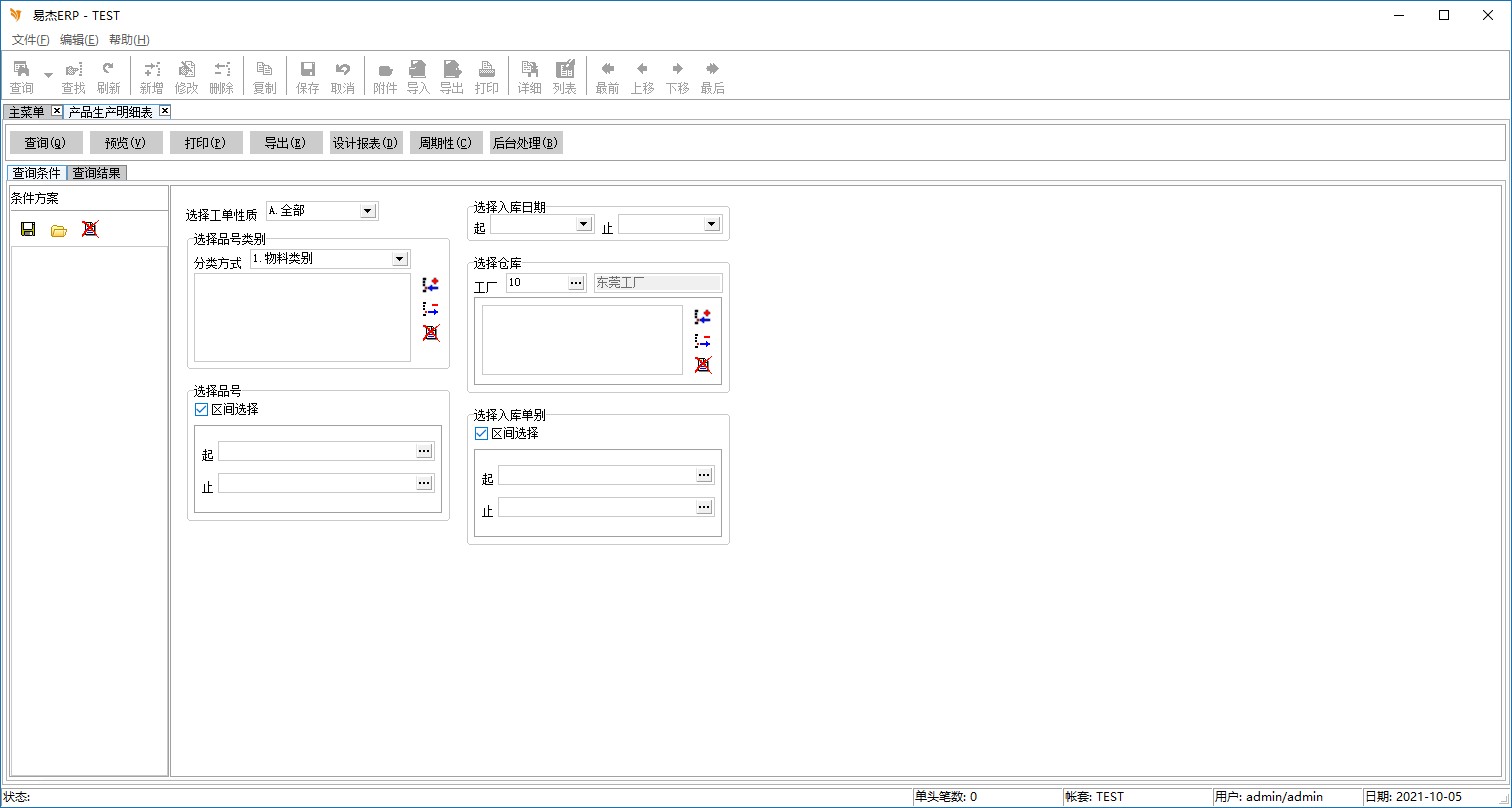Image resolution: width=1512 pixels, height=808 pixels.
Task: Uncheck 区间选择 under 选择入库单别
Action: click(481, 433)
